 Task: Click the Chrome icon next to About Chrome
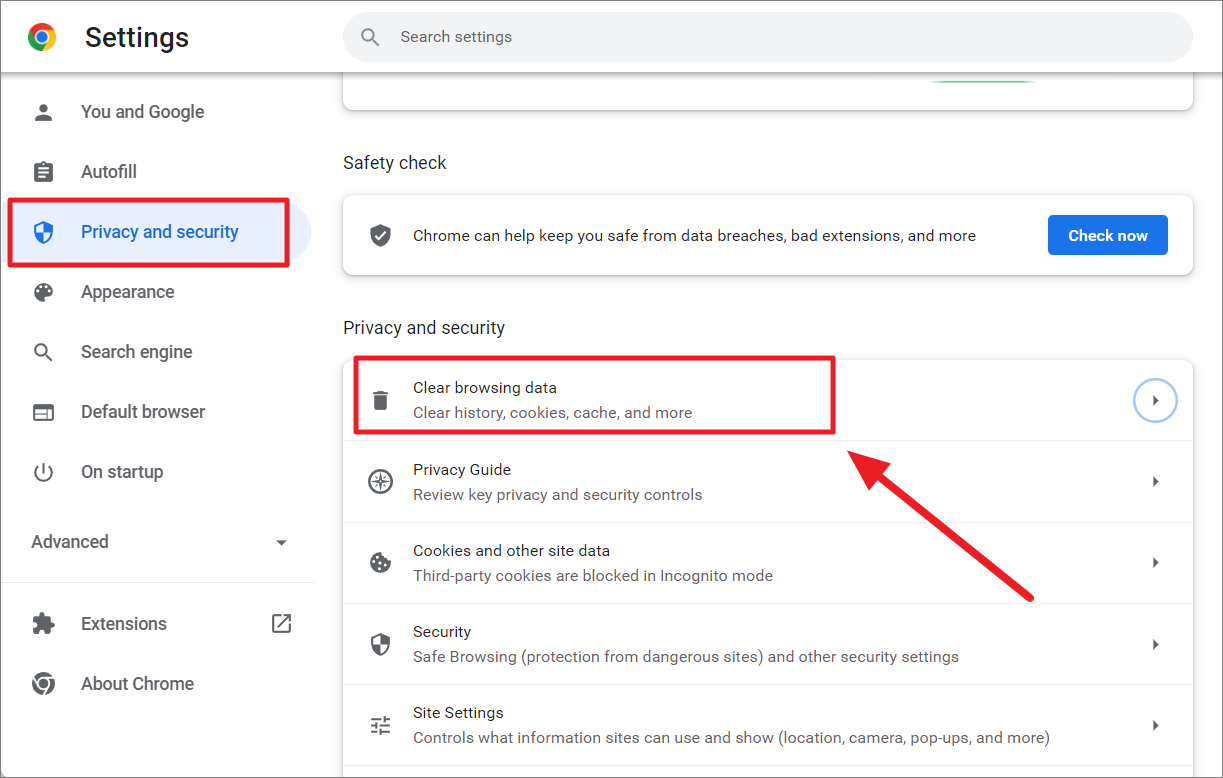[43, 684]
